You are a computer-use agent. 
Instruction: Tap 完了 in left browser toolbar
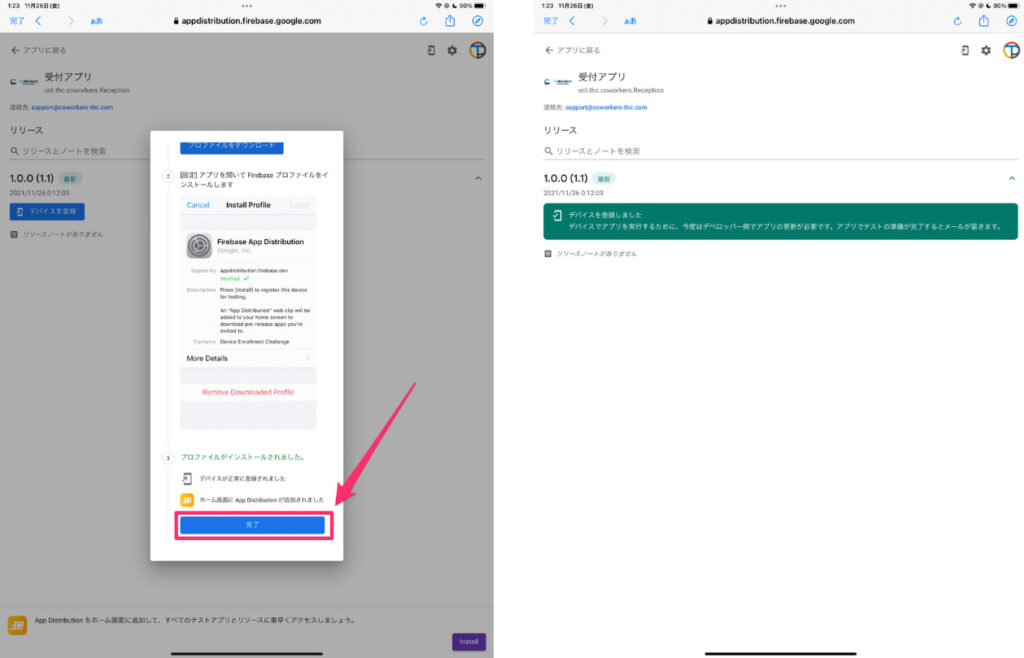[17, 21]
